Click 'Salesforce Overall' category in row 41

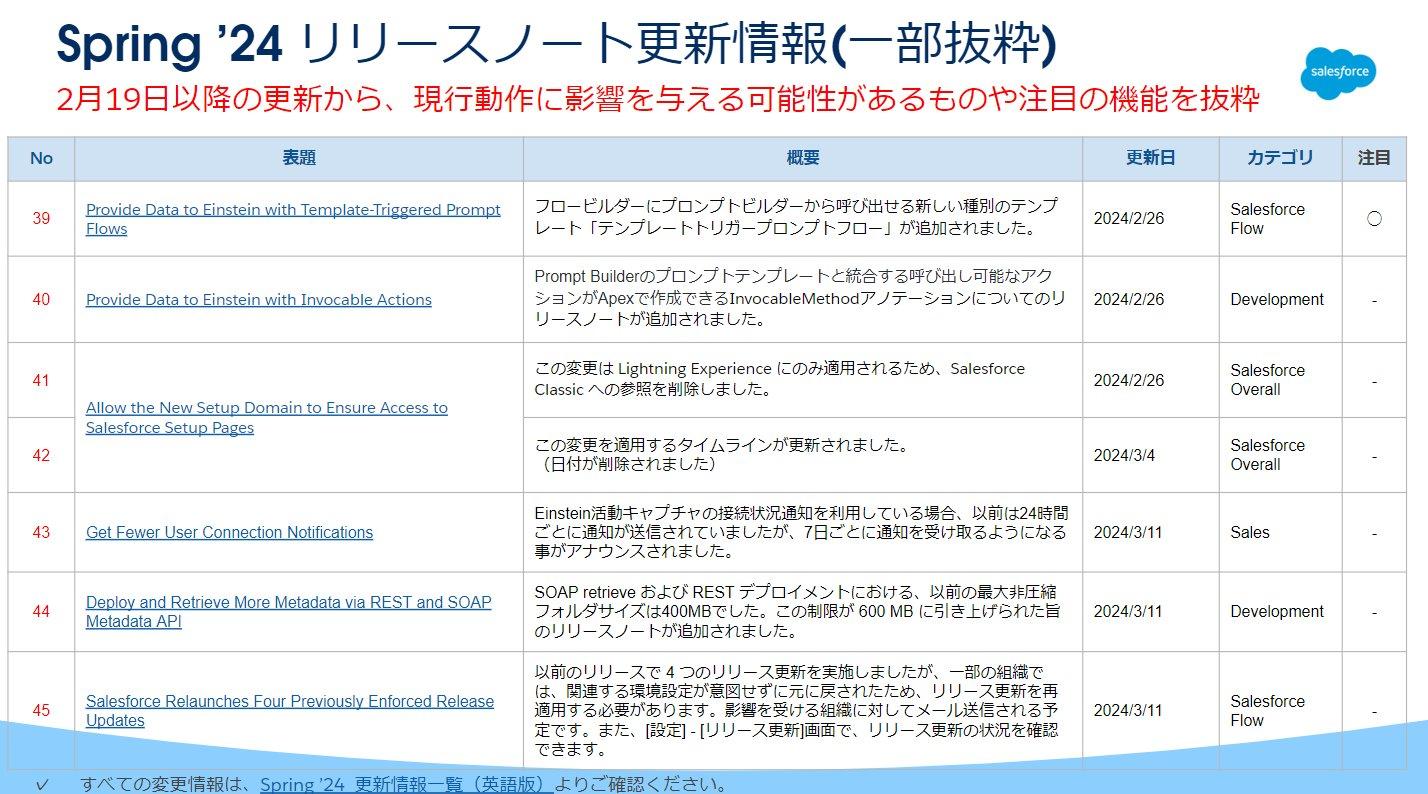pyautogui.click(x=1268, y=380)
